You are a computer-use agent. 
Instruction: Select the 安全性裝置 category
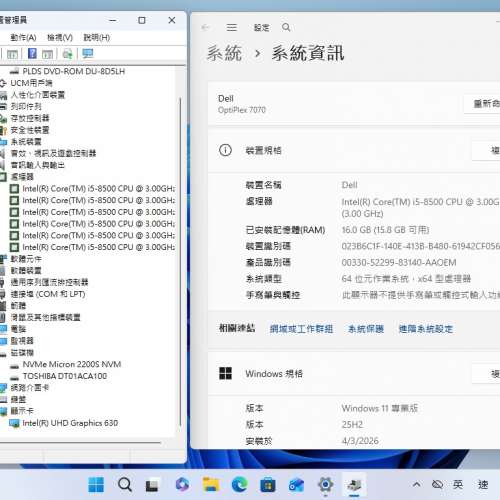click(x=30, y=130)
